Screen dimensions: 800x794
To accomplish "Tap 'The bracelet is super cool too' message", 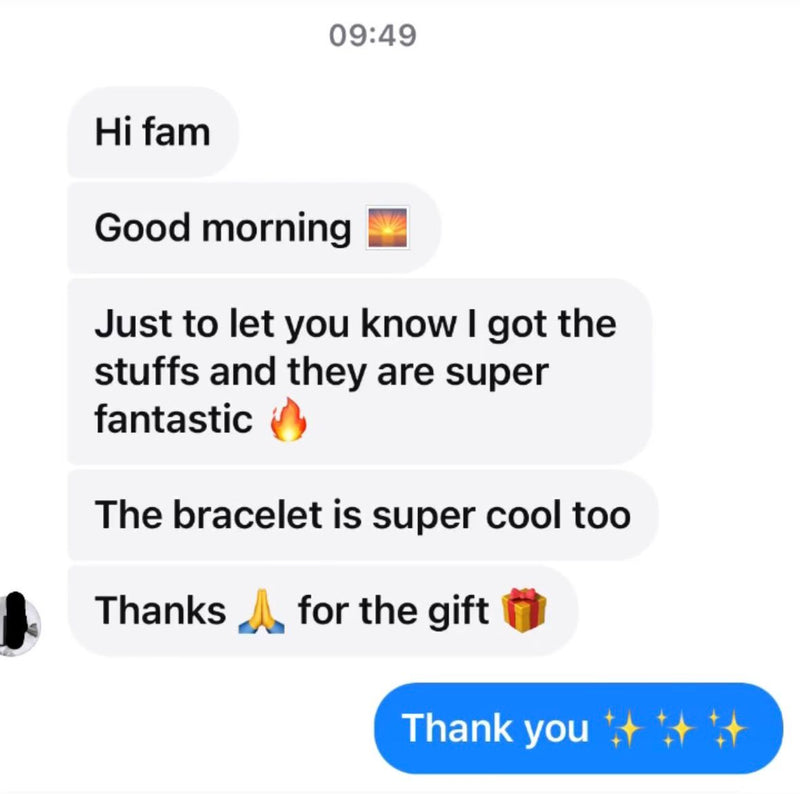I will point(363,515).
